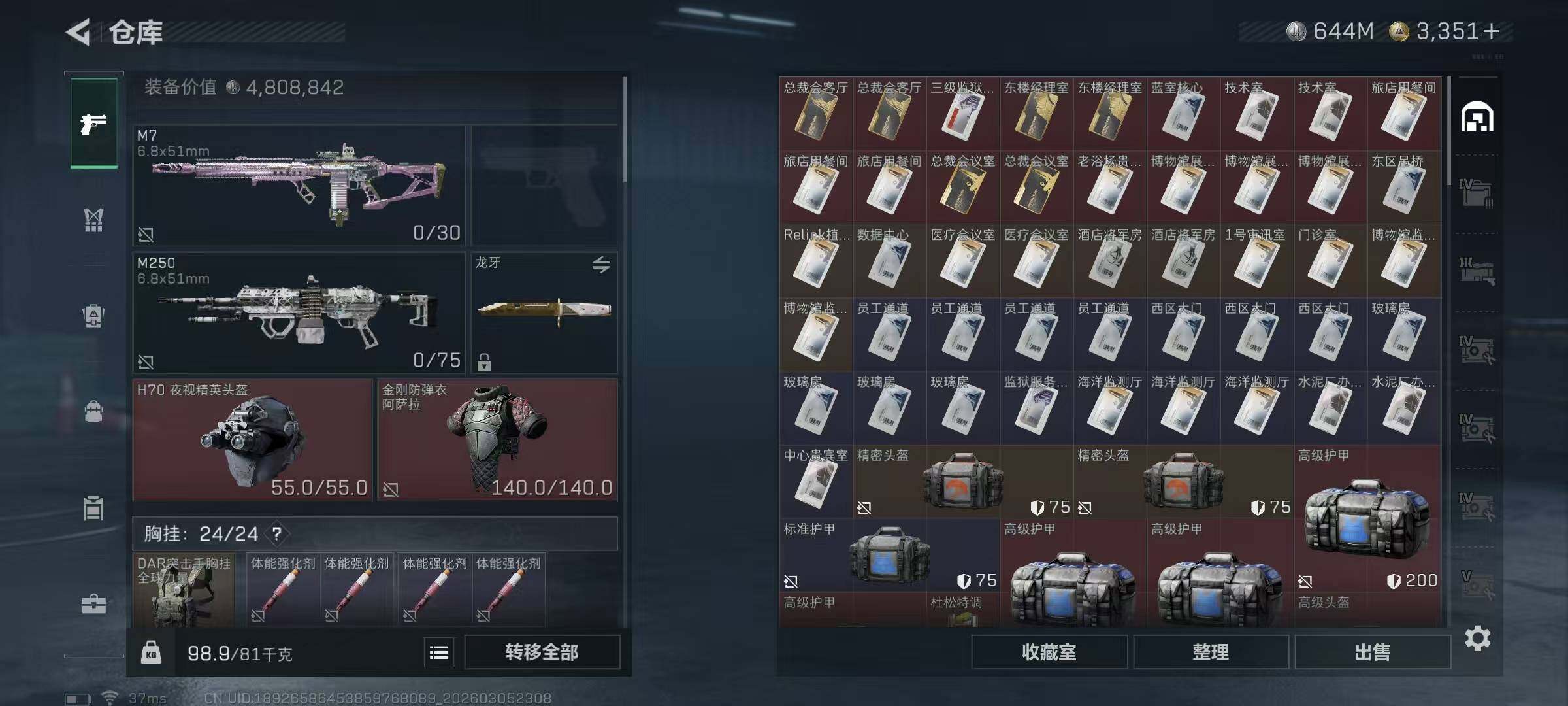Open the tactical vest sidebar category

click(94, 220)
